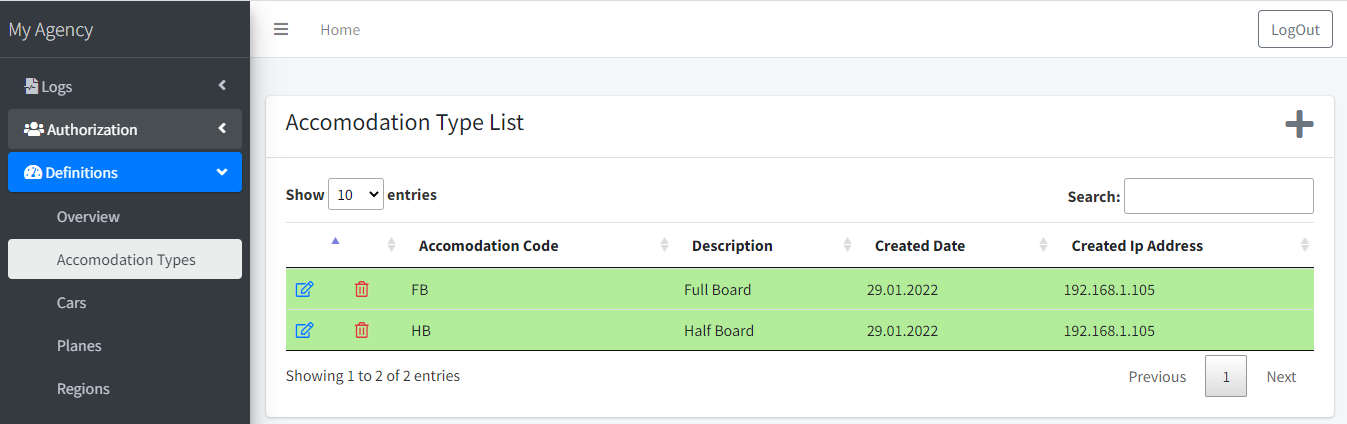This screenshot has height=424, width=1347.
Task: Focus the Search input field
Action: pos(1219,196)
